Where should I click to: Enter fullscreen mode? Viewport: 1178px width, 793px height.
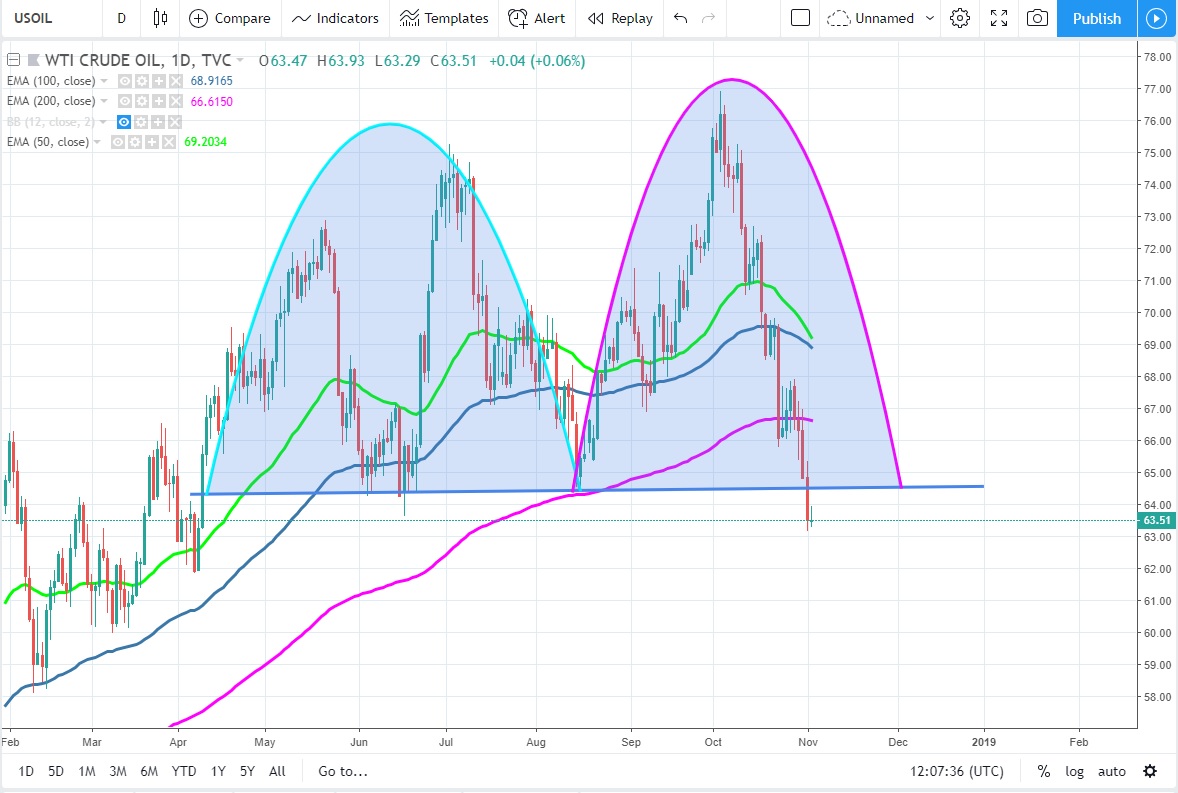pyautogui.click(x=998, y=18)
